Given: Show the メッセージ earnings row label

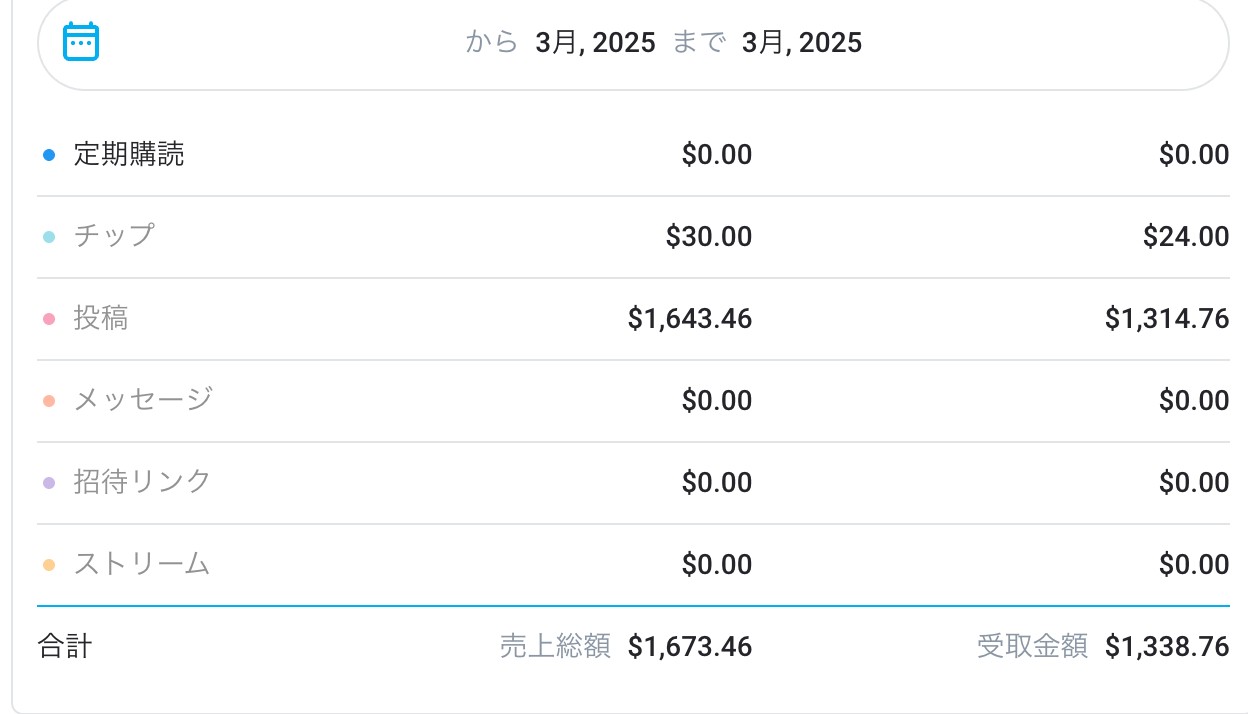Looking at the screenshot, I should (x=143, y=400).
